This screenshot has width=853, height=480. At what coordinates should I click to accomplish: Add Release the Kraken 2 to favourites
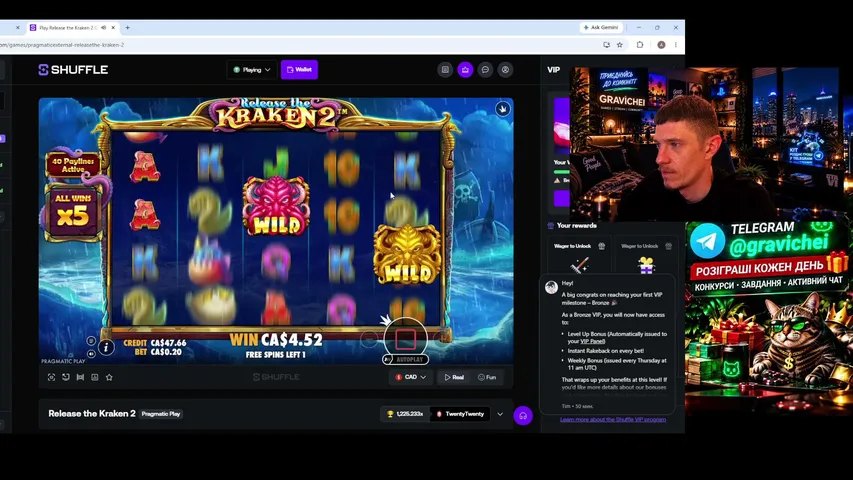[109, 377]
